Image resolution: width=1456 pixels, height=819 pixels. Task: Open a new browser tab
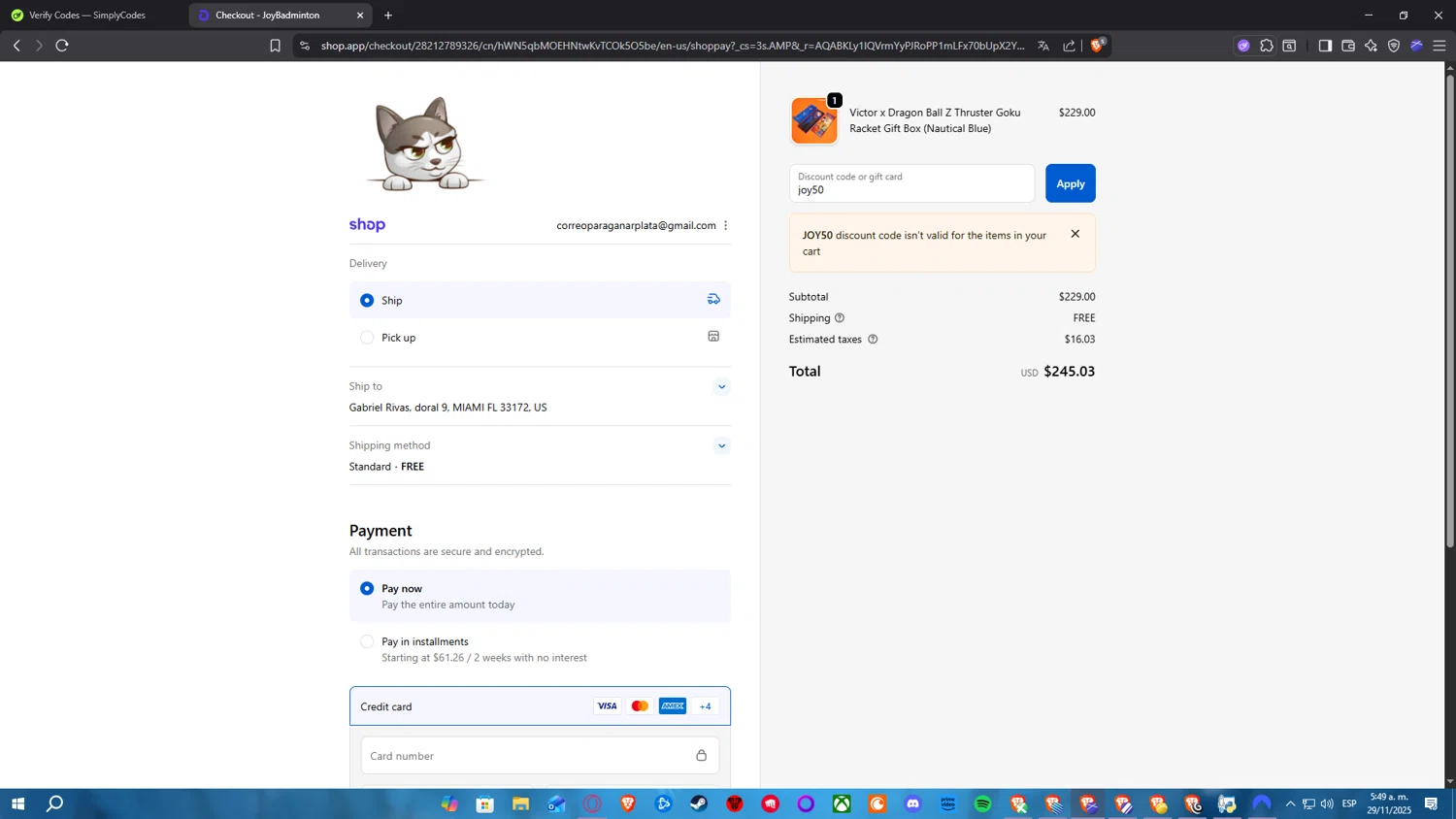pos(388,16)
